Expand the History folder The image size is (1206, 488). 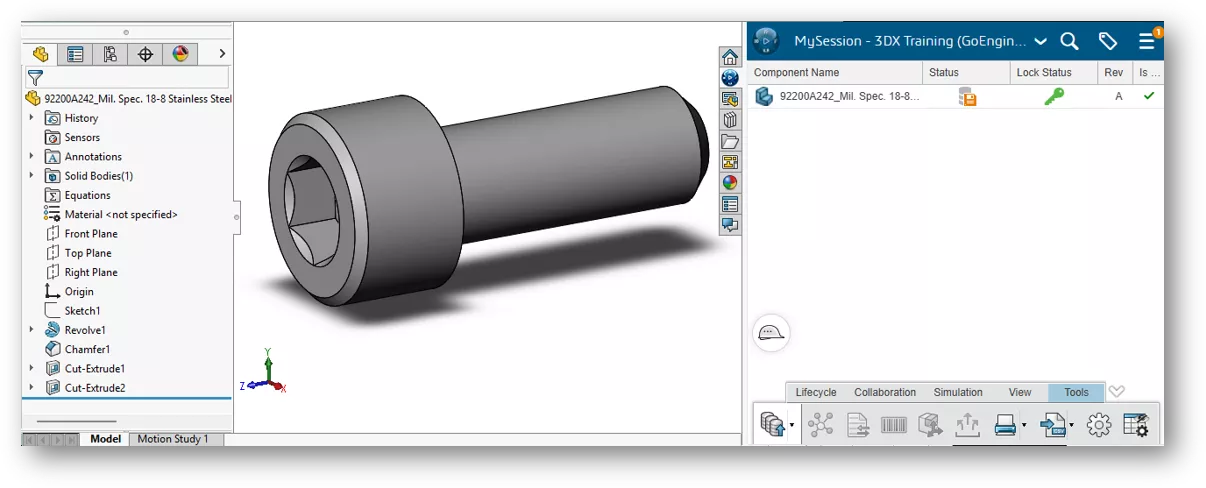[x=31, y=118]
